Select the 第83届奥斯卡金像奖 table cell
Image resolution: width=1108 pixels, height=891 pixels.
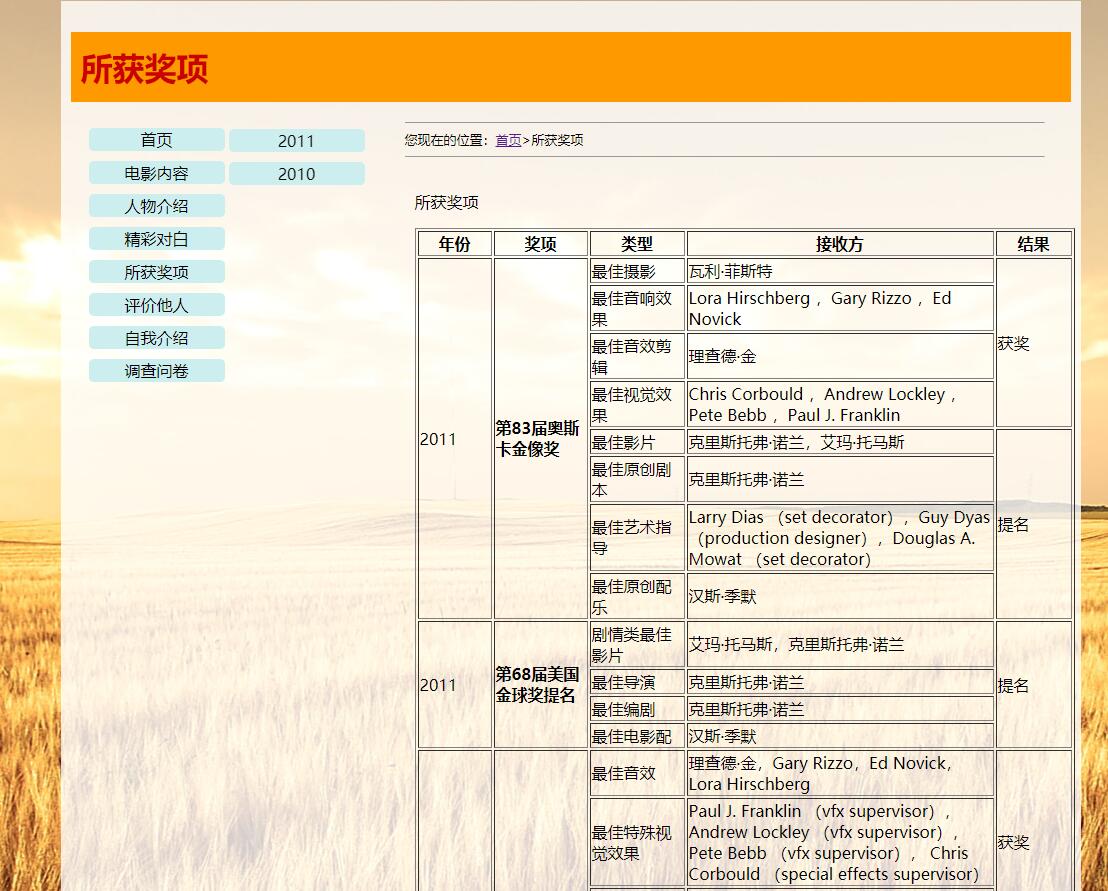tap(539, 439)
